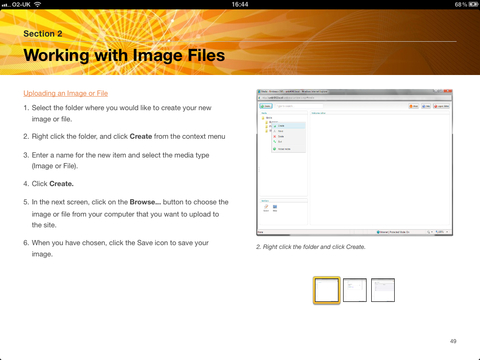The image size is (480, 360).
Task: Tap the Wi-Fi icon in the status bar
Action: (x=38, y=4)
